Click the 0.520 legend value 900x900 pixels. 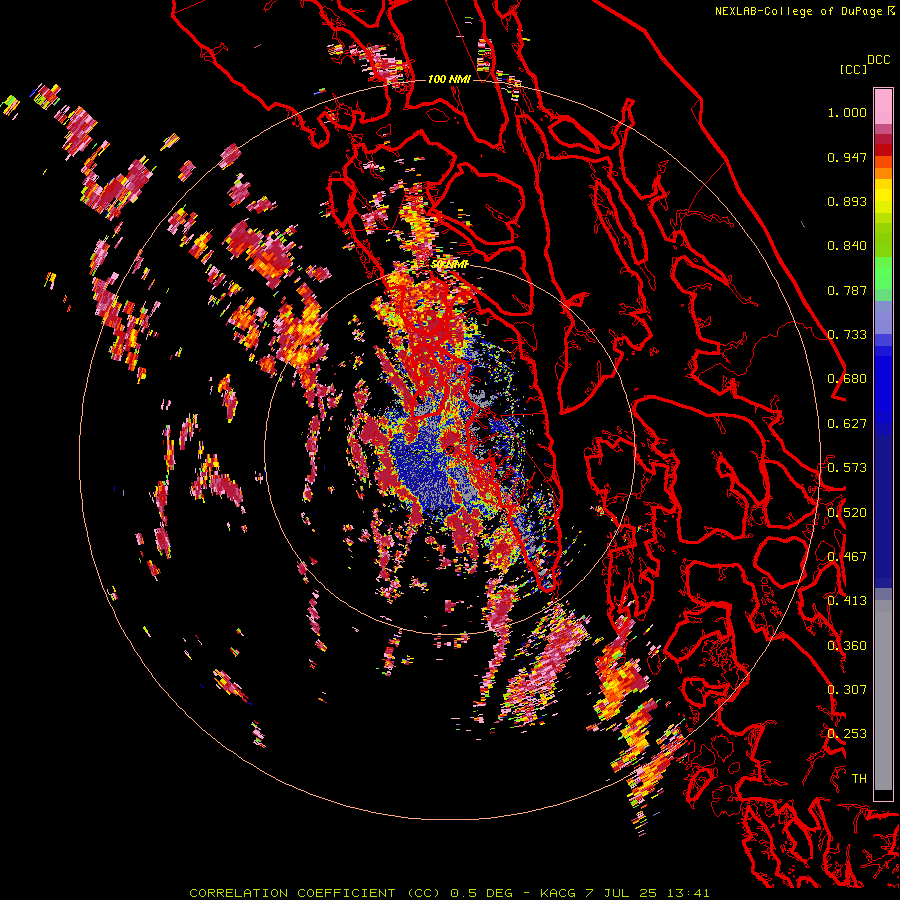click(x=847, y=513)
